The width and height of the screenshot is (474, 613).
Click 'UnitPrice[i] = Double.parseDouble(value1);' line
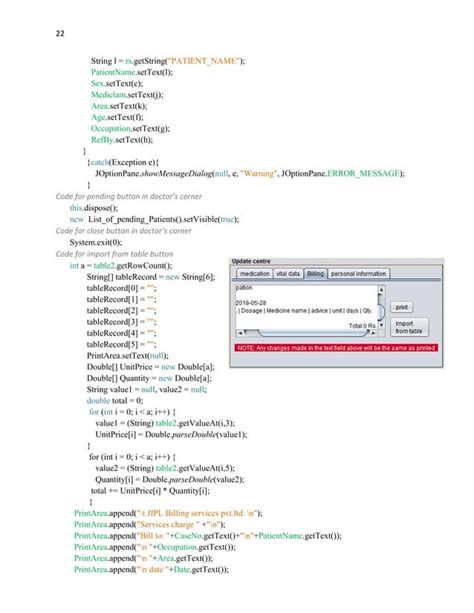pyautogui.click(x=171, y=435)
